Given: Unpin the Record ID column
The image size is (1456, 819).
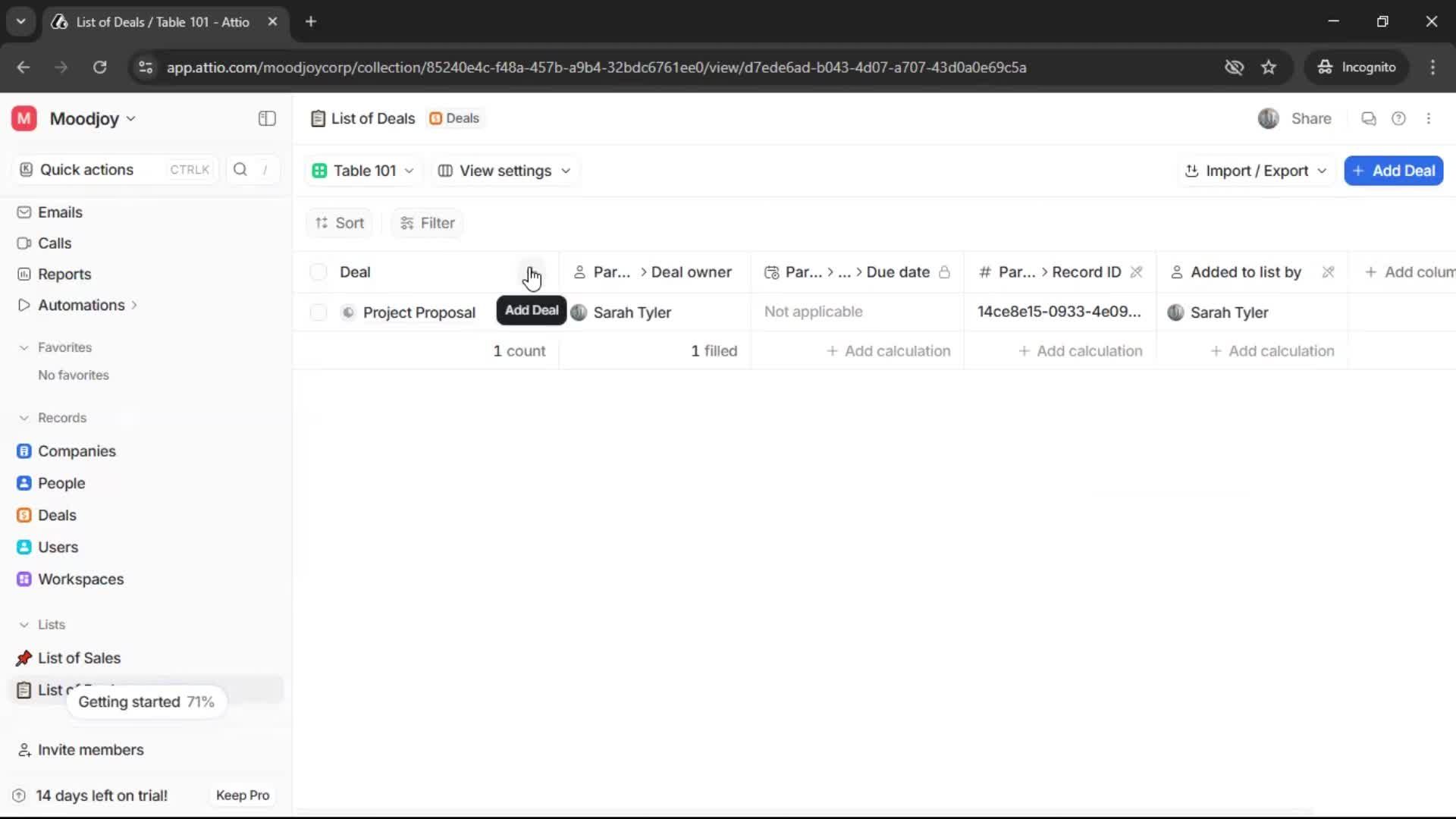Looking at the screenshot, I should click(1137, 272).
